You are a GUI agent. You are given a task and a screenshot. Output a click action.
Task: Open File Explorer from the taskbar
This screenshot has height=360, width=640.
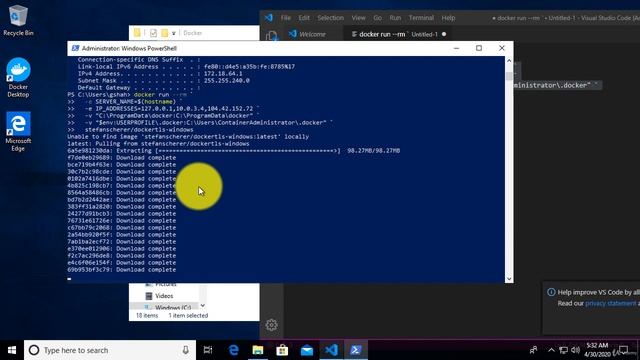tap(258, 350)
